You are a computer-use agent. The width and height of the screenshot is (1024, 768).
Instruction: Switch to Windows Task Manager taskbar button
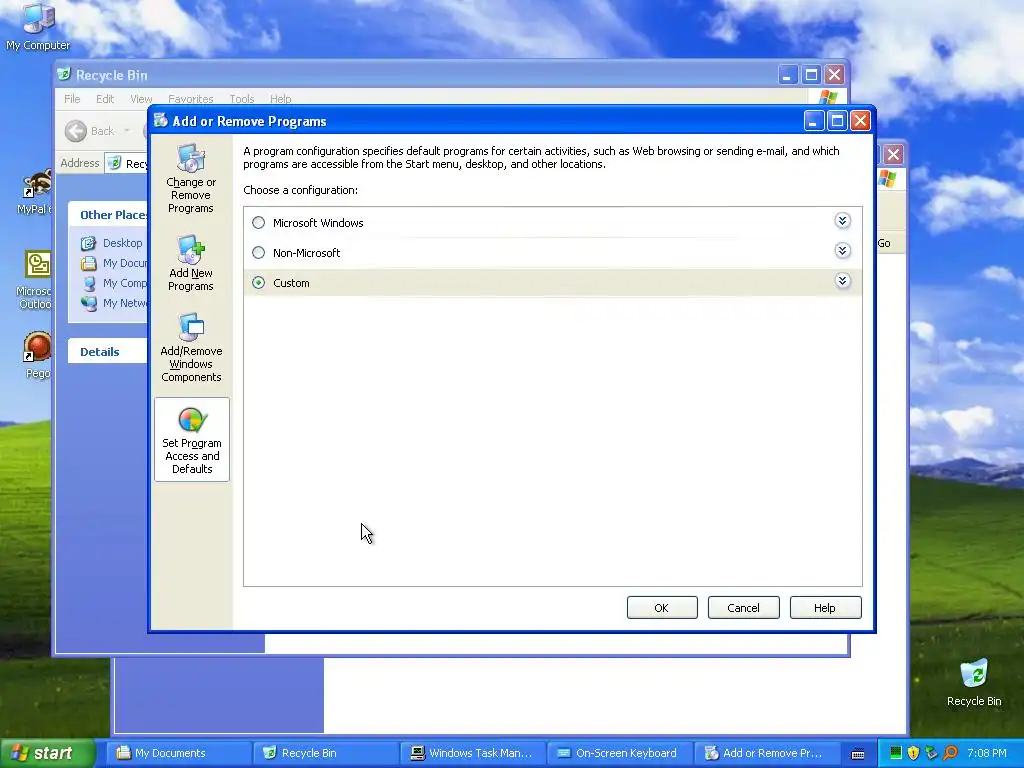click(472, 753)
